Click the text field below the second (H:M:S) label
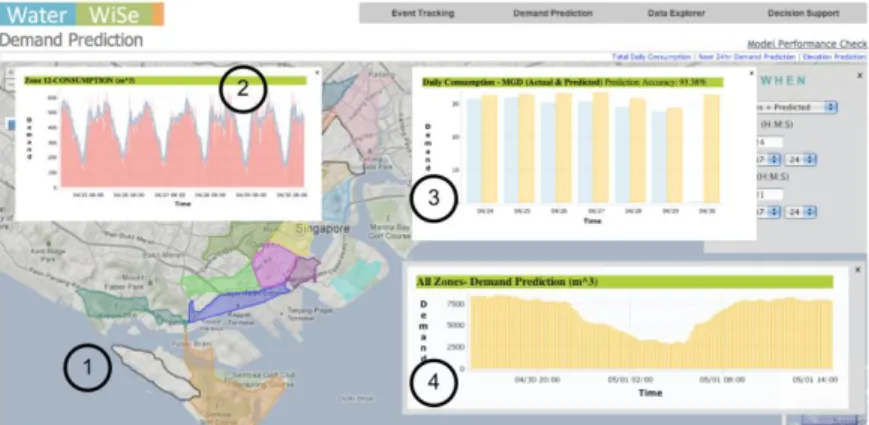The image size is (869, 425). click(x=770, y=194)
